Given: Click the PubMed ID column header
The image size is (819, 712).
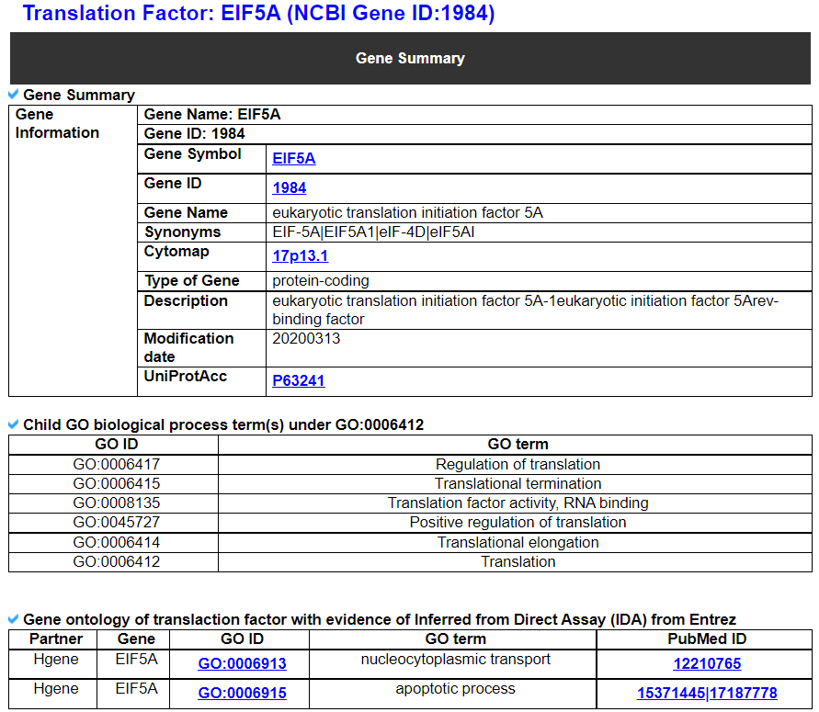Looking at the screenshot, I should coord(706,639).
